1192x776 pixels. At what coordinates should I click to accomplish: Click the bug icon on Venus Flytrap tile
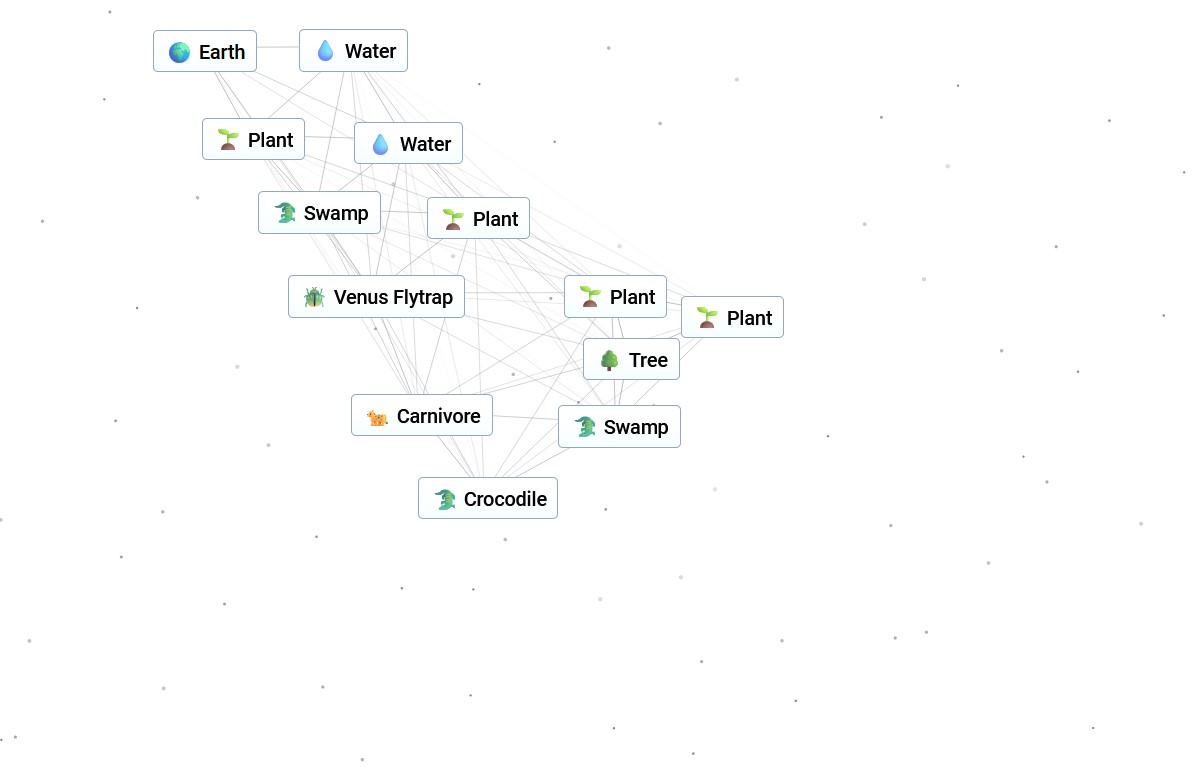[314, 297]
